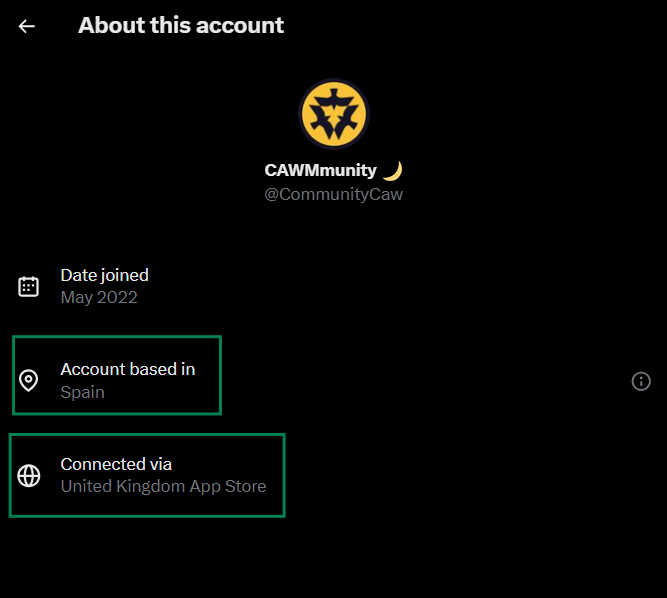Image resolution: width=667 pixels, height=598 pixels.
Task: Click the crow emblem in the avatar
Action: coord(334,114)
